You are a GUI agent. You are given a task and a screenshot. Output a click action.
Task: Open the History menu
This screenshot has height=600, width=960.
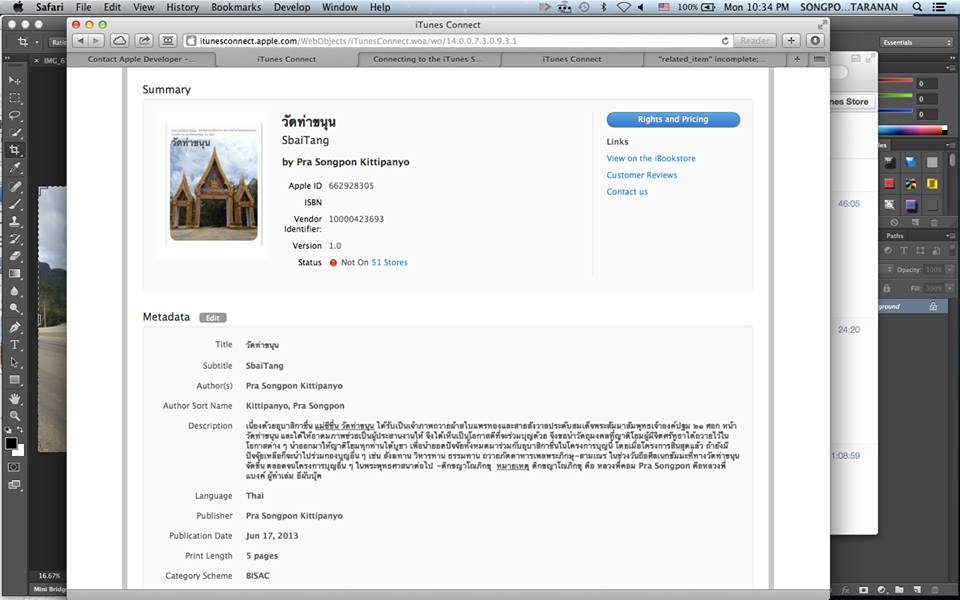(182, 7)
